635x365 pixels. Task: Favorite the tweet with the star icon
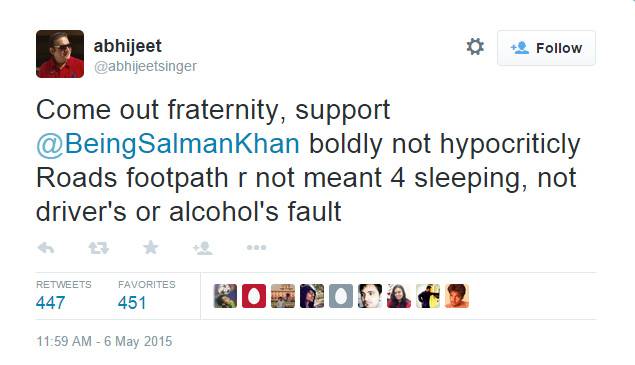151,247
